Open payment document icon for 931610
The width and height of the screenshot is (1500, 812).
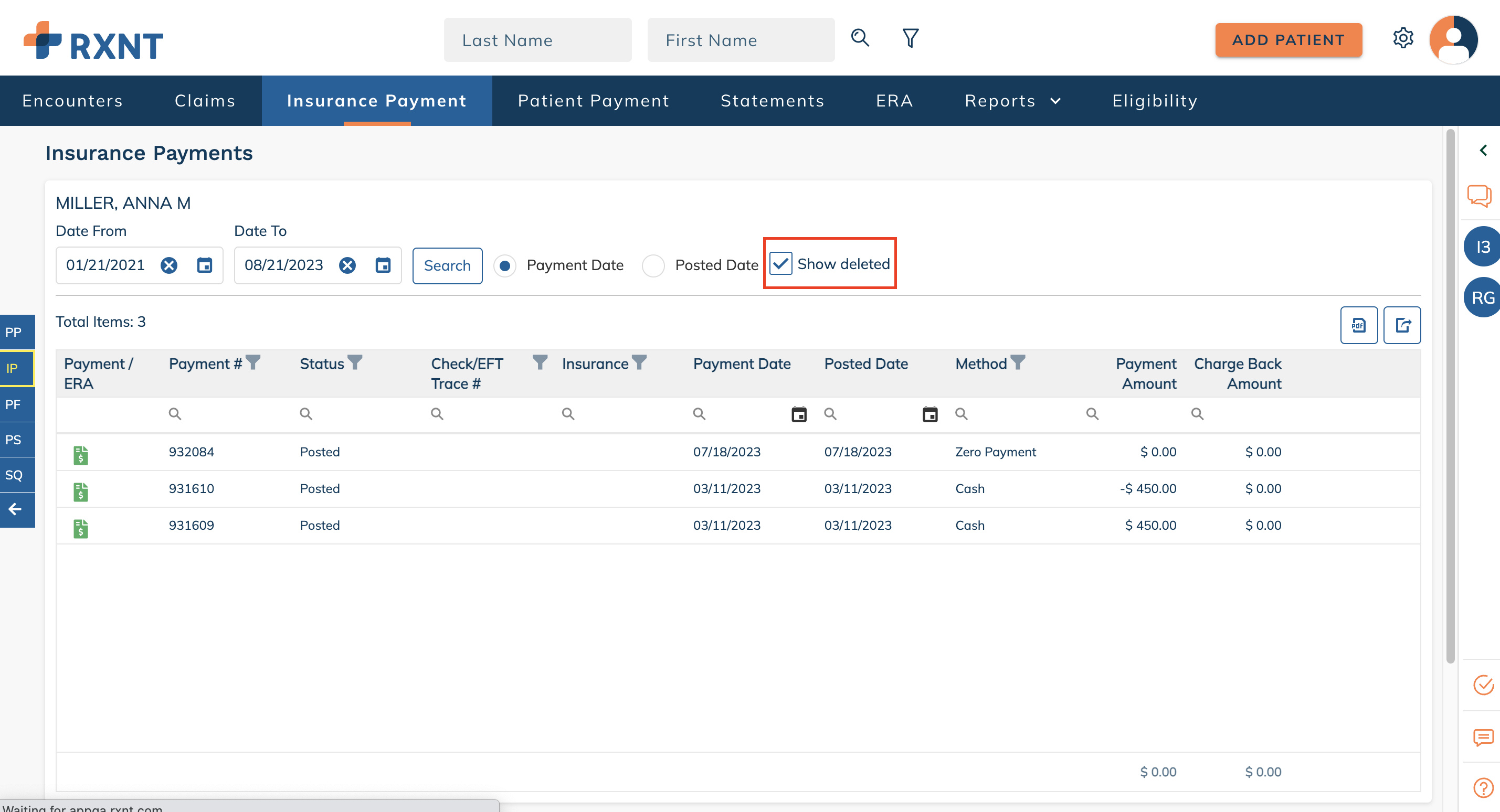point(80,492)
